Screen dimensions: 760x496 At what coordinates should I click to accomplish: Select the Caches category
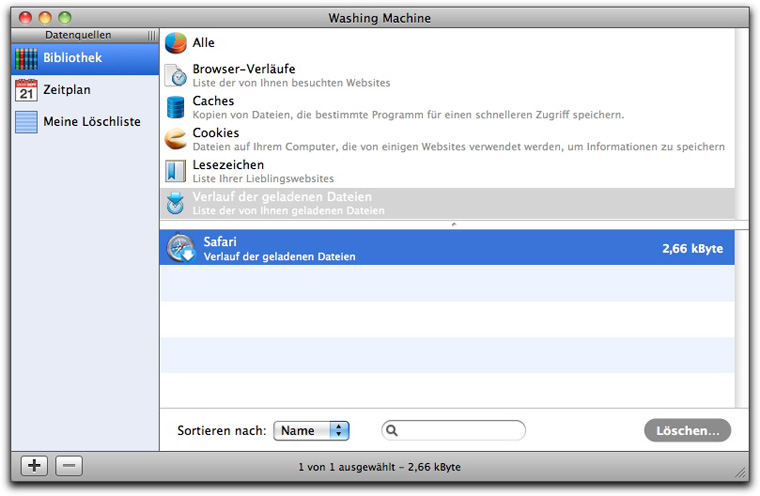(447, 107)
